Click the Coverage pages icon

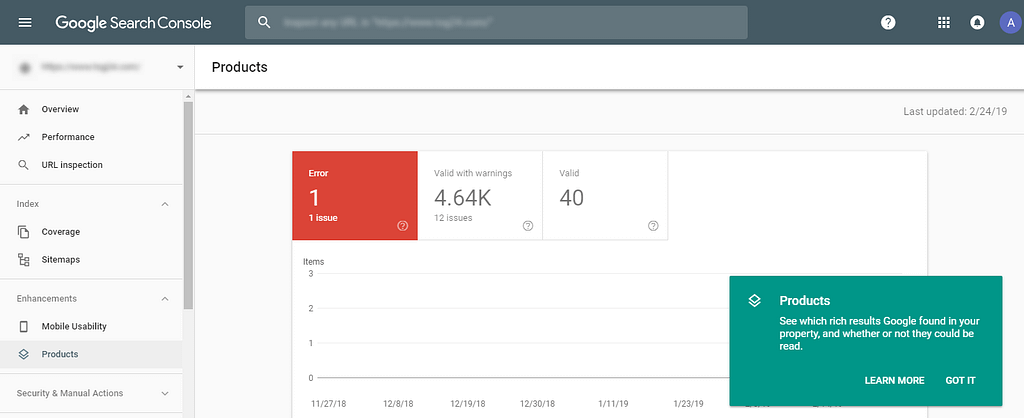(24, 232)
